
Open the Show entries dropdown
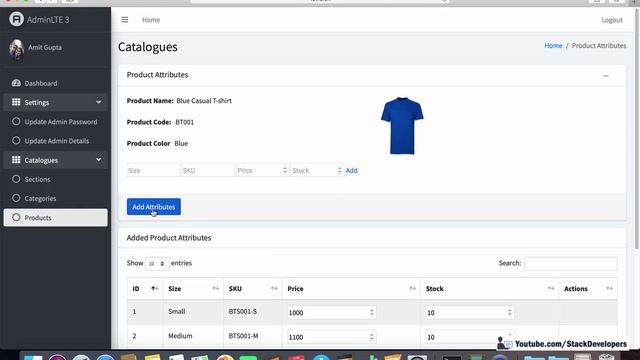click(157, 264)
